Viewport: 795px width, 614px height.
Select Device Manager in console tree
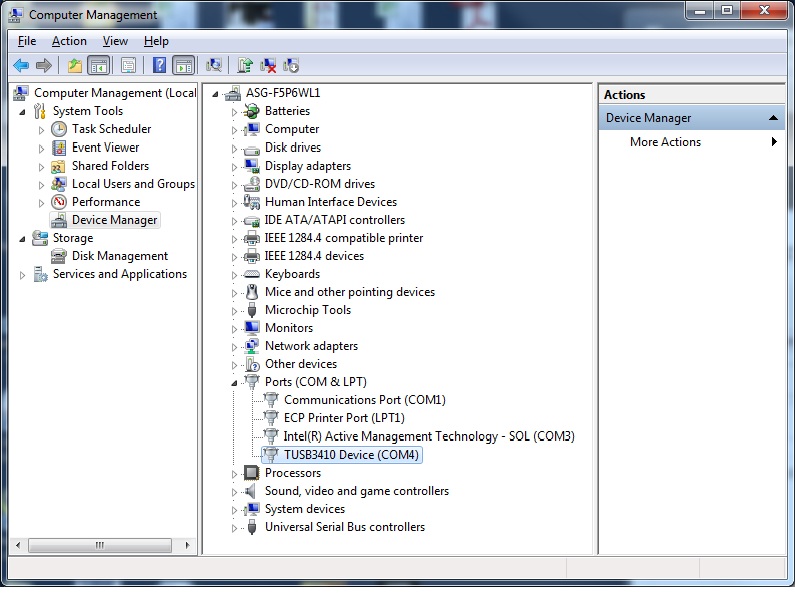(115, 220)
